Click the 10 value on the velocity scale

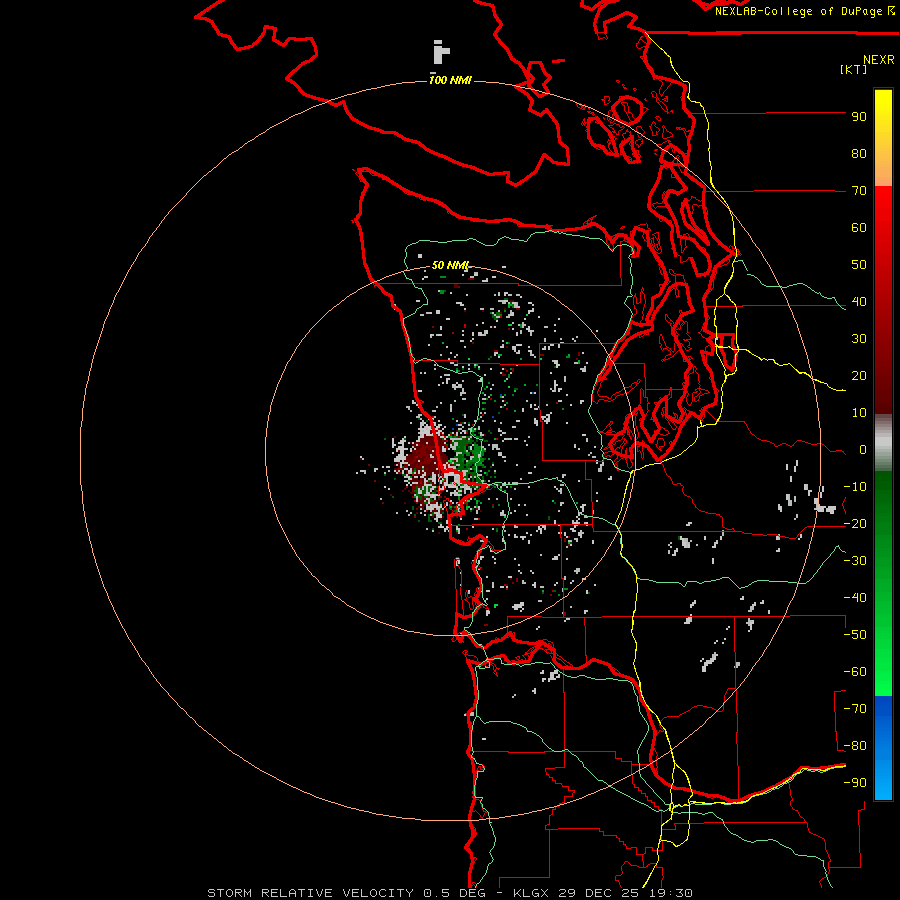[859, 413]
